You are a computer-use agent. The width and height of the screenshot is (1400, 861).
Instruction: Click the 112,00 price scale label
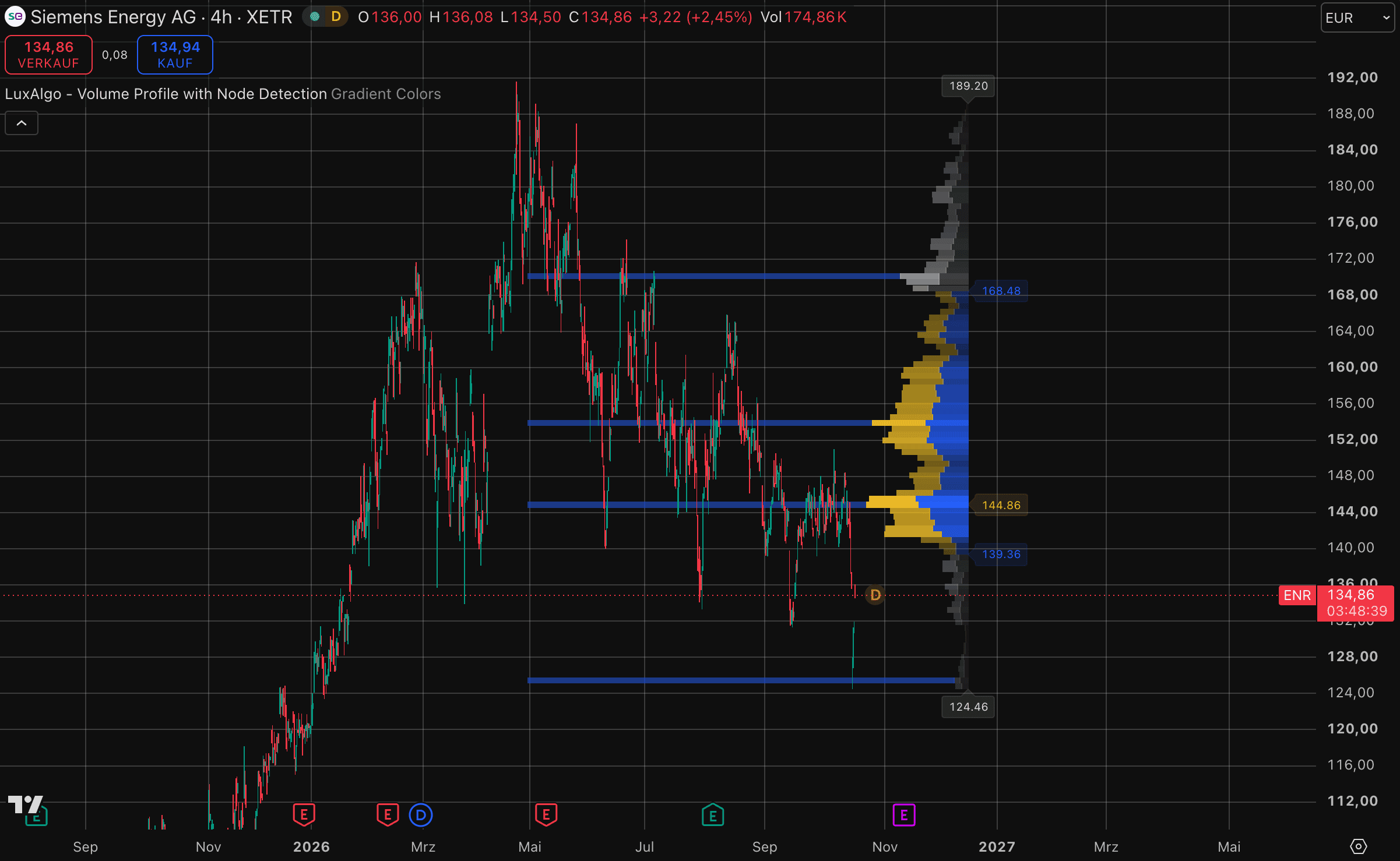1352,801
